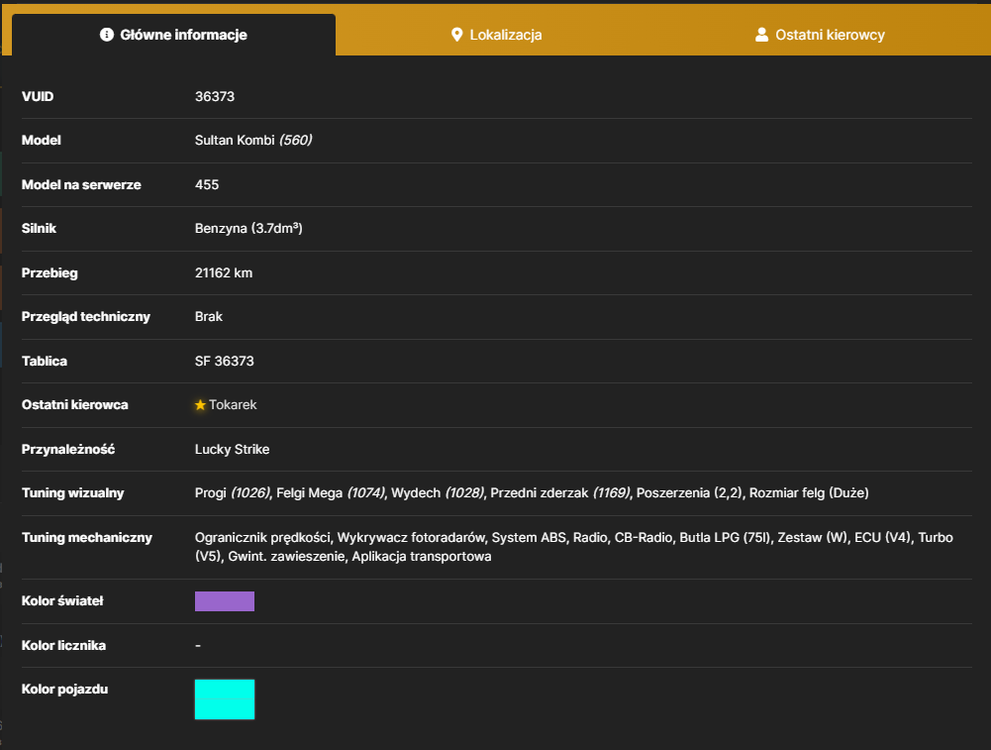Viewport: 991px width, 750px height.
Task: Click the Przynależność value Lucky Strike
Action: tap(232, 449)
